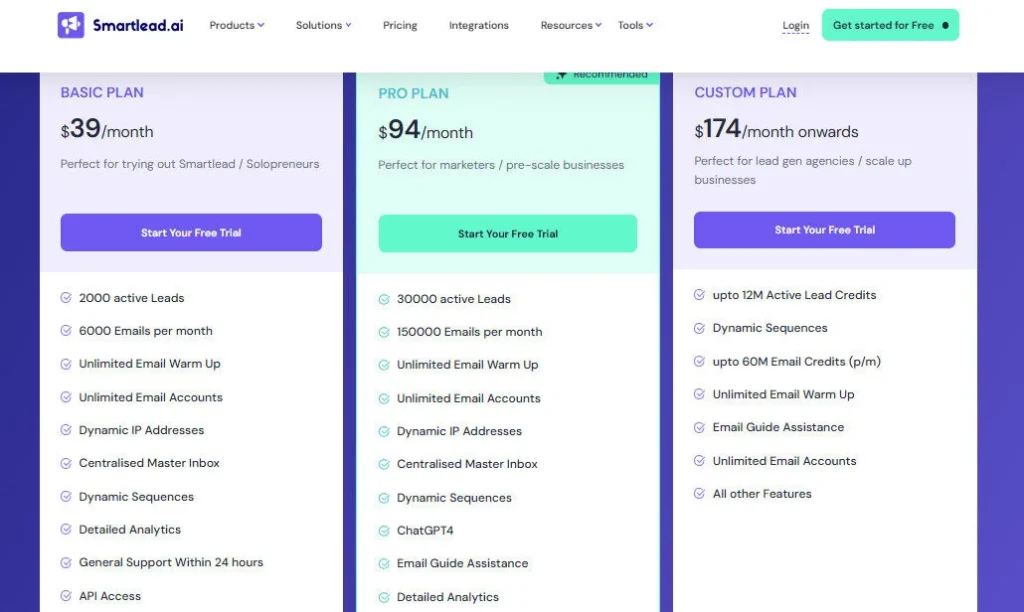
Task: Select the Pricing menu item
Action: tap(399, 24)
